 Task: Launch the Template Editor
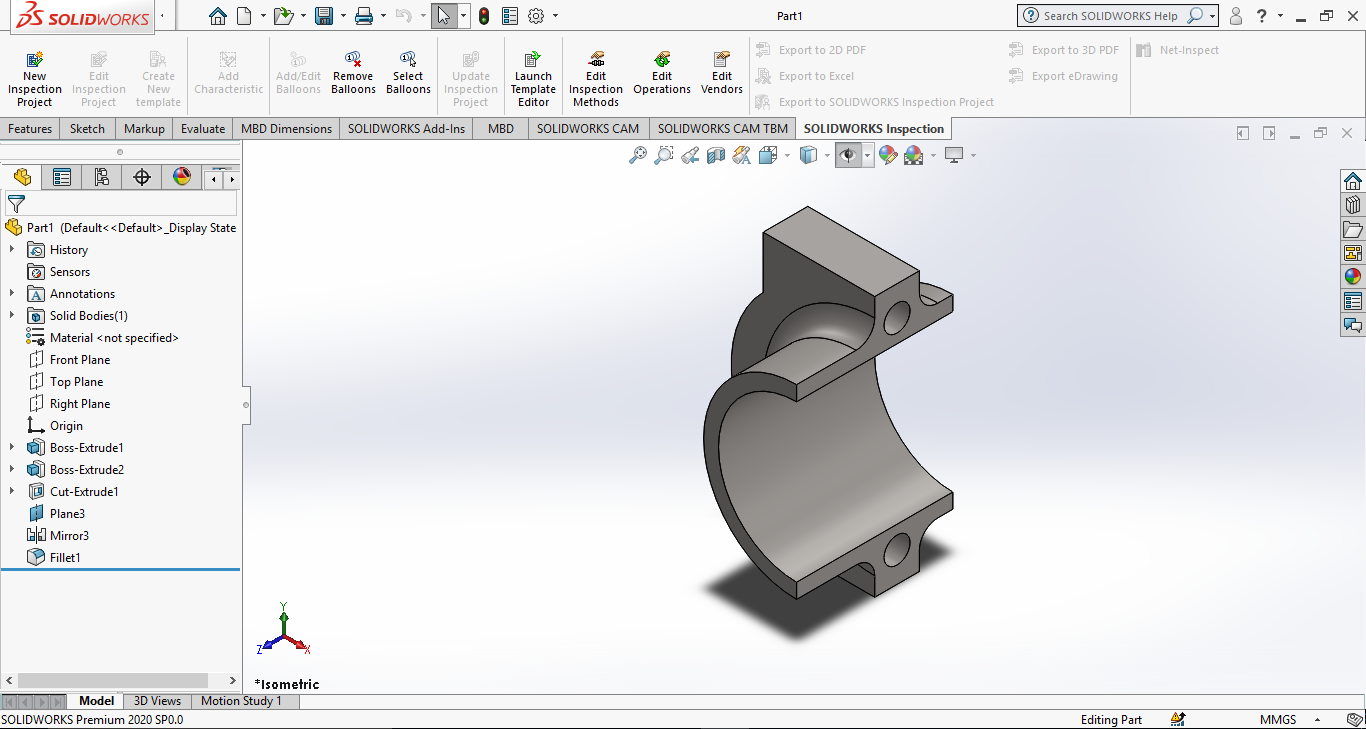pyautogui.click(x=533, y=60)
